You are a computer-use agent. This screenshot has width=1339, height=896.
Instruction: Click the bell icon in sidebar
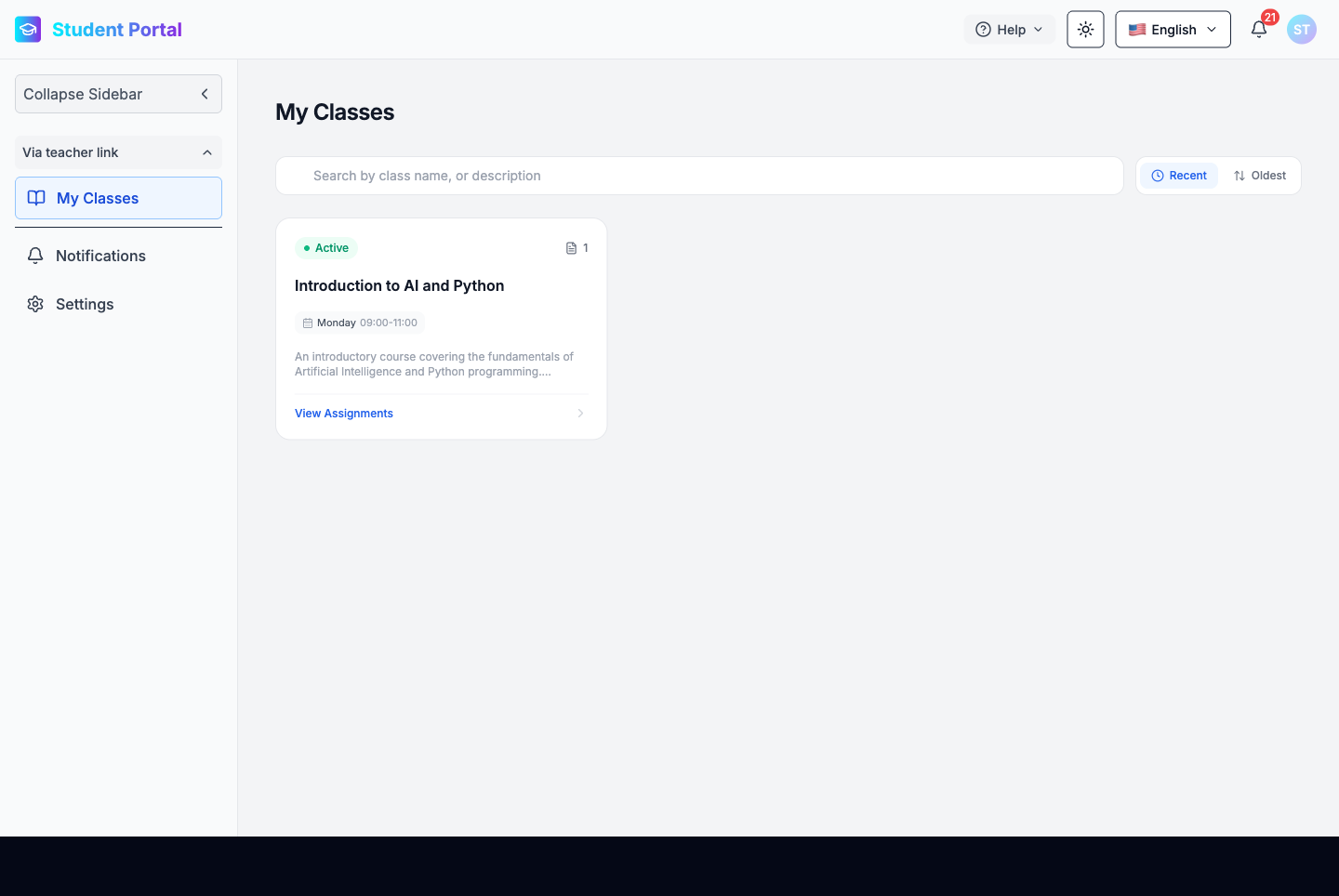[x=35, y=256]
